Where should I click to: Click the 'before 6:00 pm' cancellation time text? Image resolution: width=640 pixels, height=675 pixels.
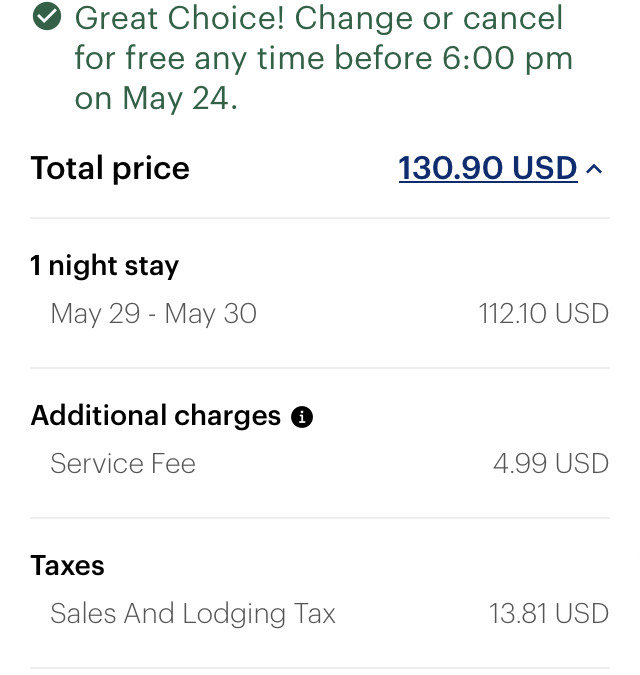click(x=454, y=58)
